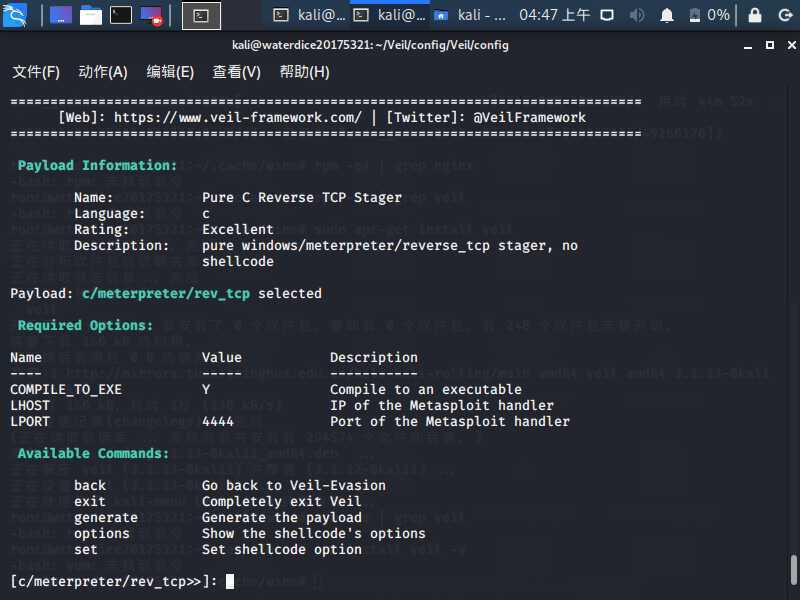The height and width of the screenshot is (600, 800).
Task: Select the active terminal taskbar button
Action: point(202,16)
